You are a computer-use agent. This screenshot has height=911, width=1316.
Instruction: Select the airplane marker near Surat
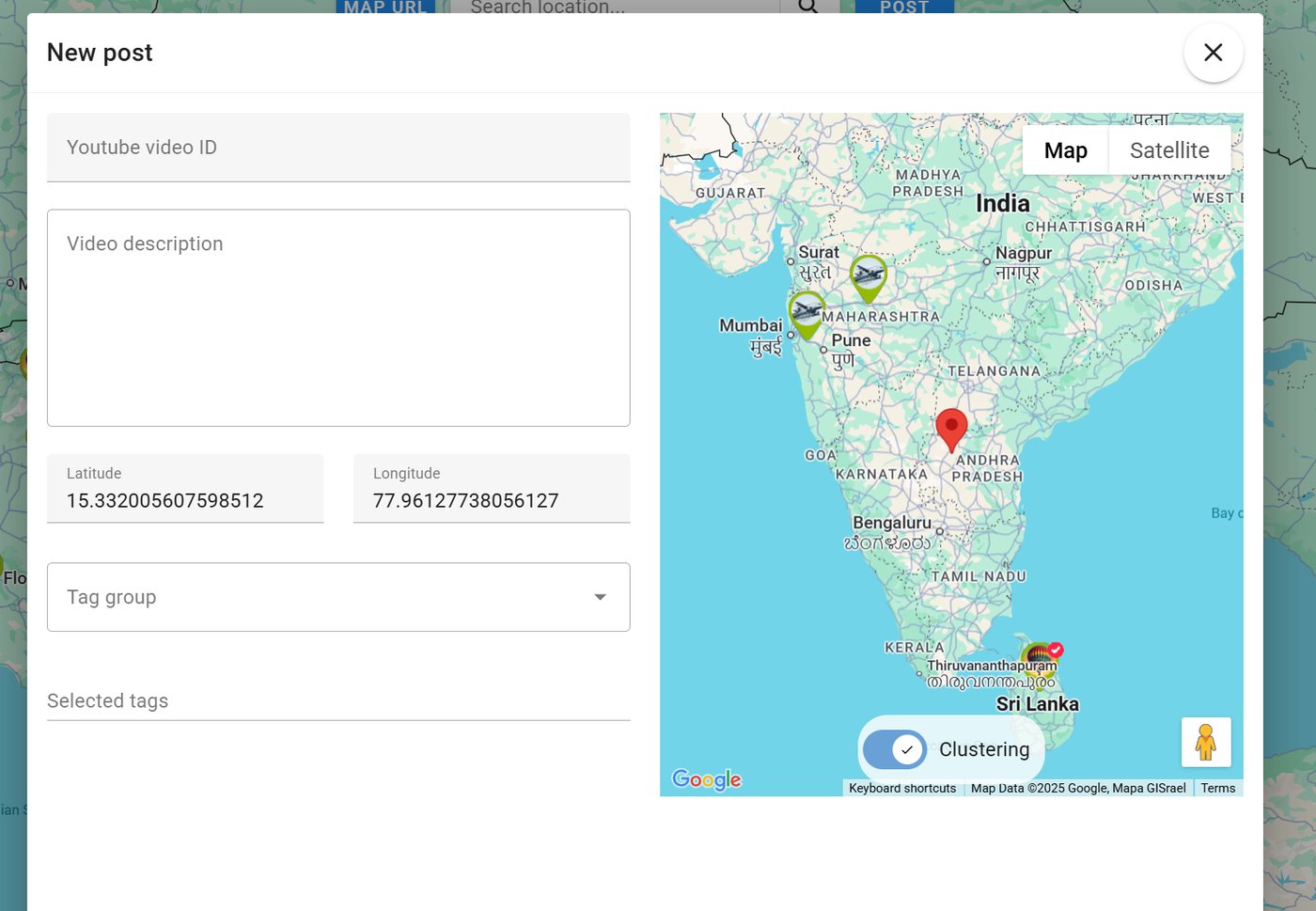pyautogui.click(x=869, y=277)
